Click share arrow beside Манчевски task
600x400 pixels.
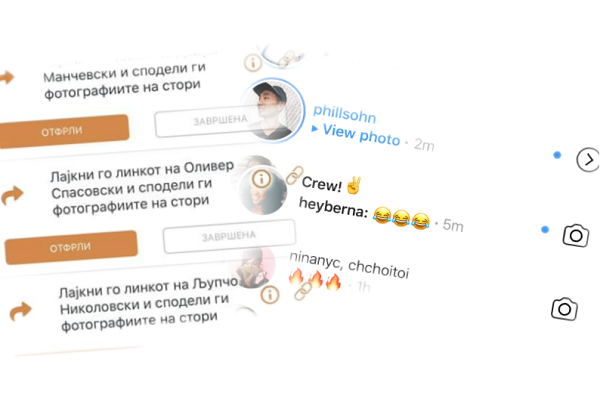pyautogui.click(x=7, y=77)
